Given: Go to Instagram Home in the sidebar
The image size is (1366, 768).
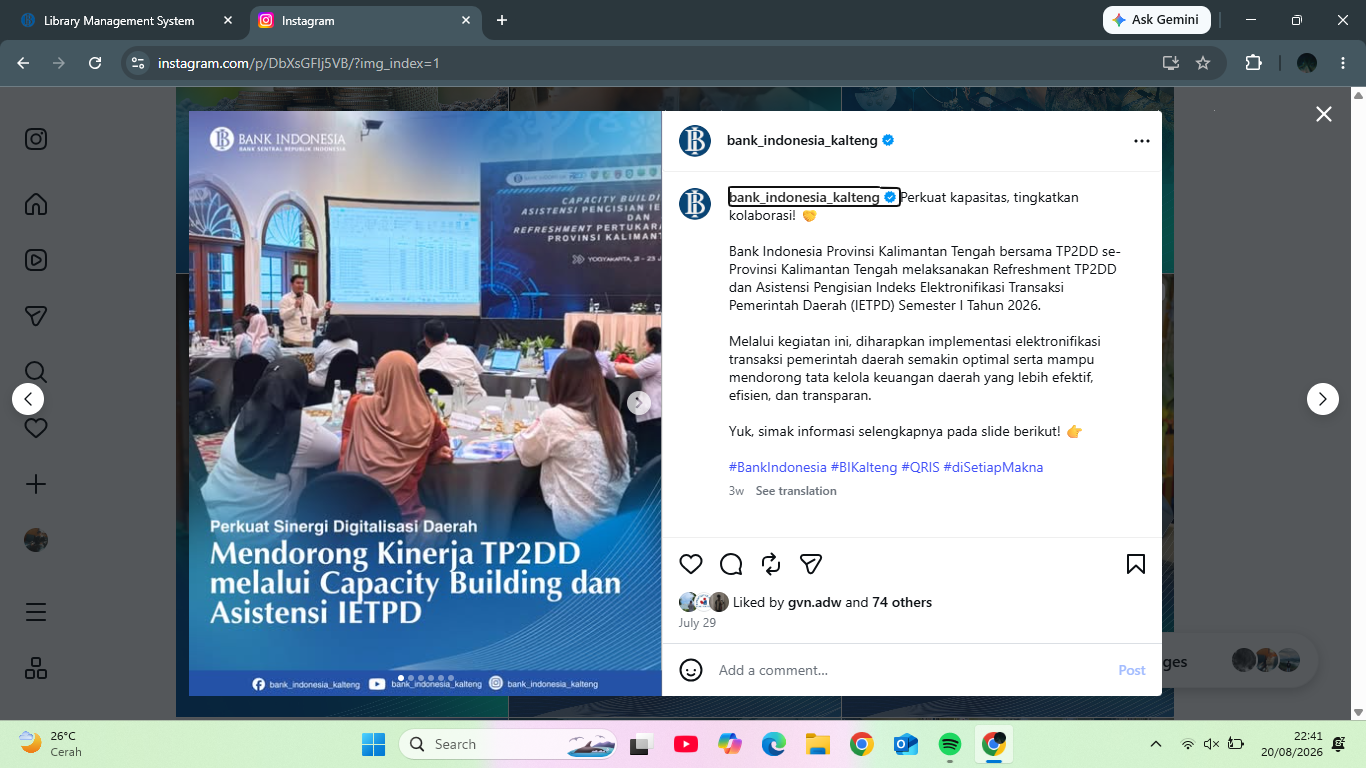Looking at the screenshot, I should click(36, 204).
